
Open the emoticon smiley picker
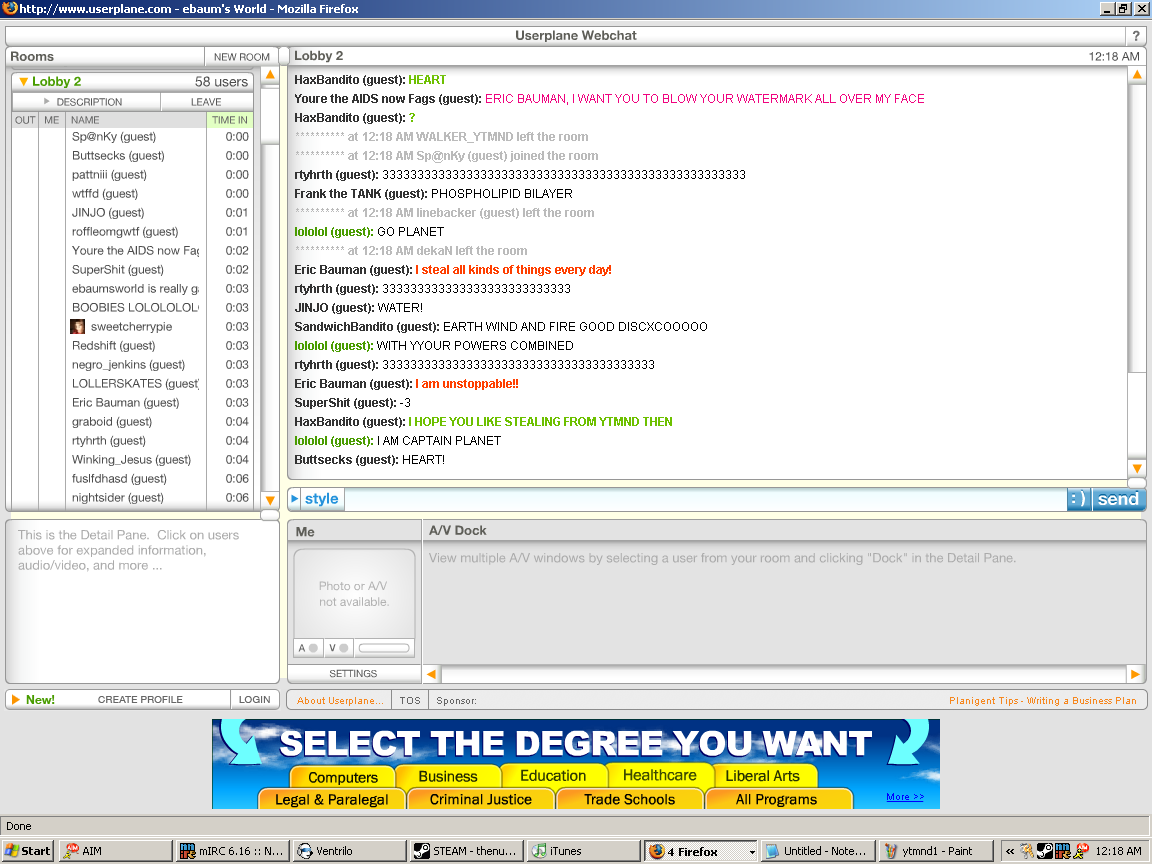(x=1078, y=499)
